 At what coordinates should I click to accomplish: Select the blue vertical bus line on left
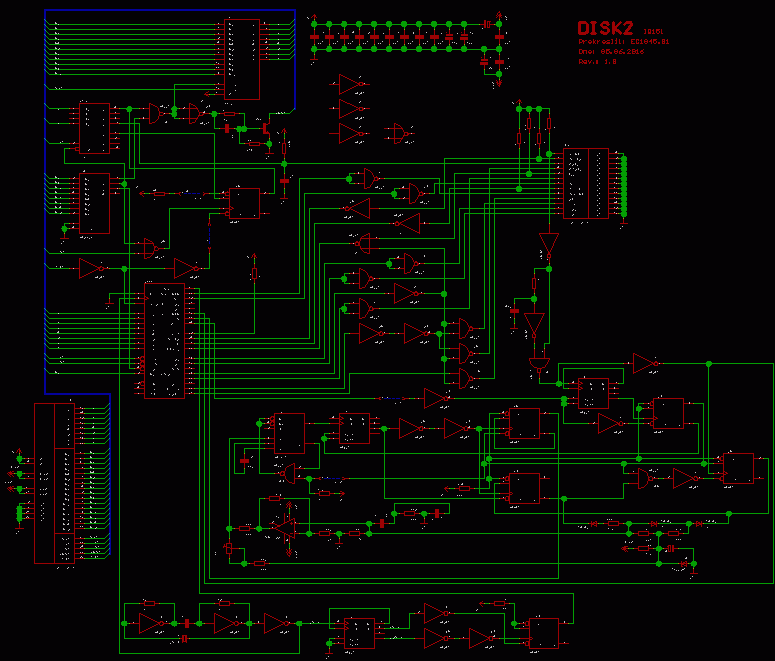45,200
